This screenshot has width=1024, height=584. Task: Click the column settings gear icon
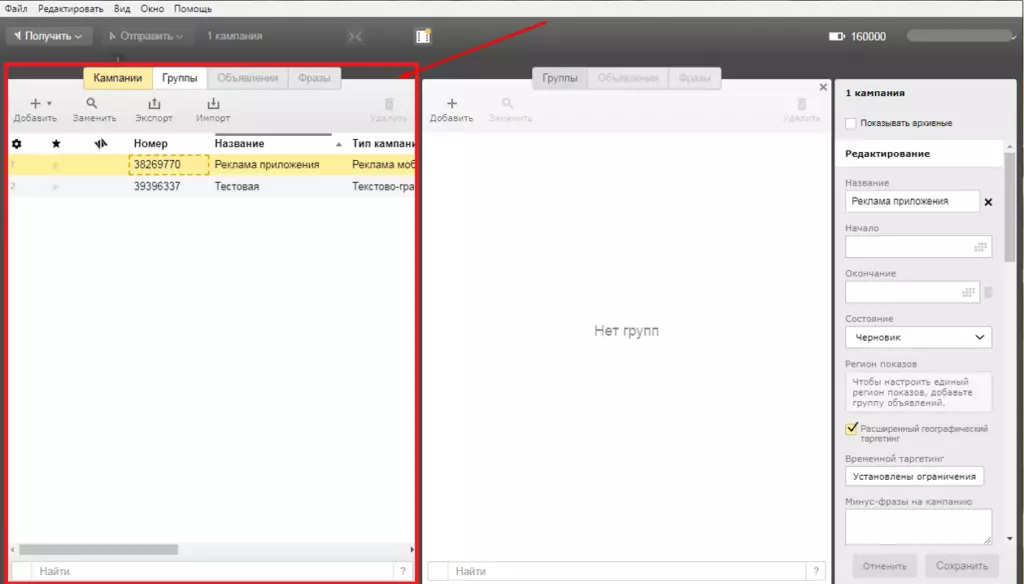[17, 144]
